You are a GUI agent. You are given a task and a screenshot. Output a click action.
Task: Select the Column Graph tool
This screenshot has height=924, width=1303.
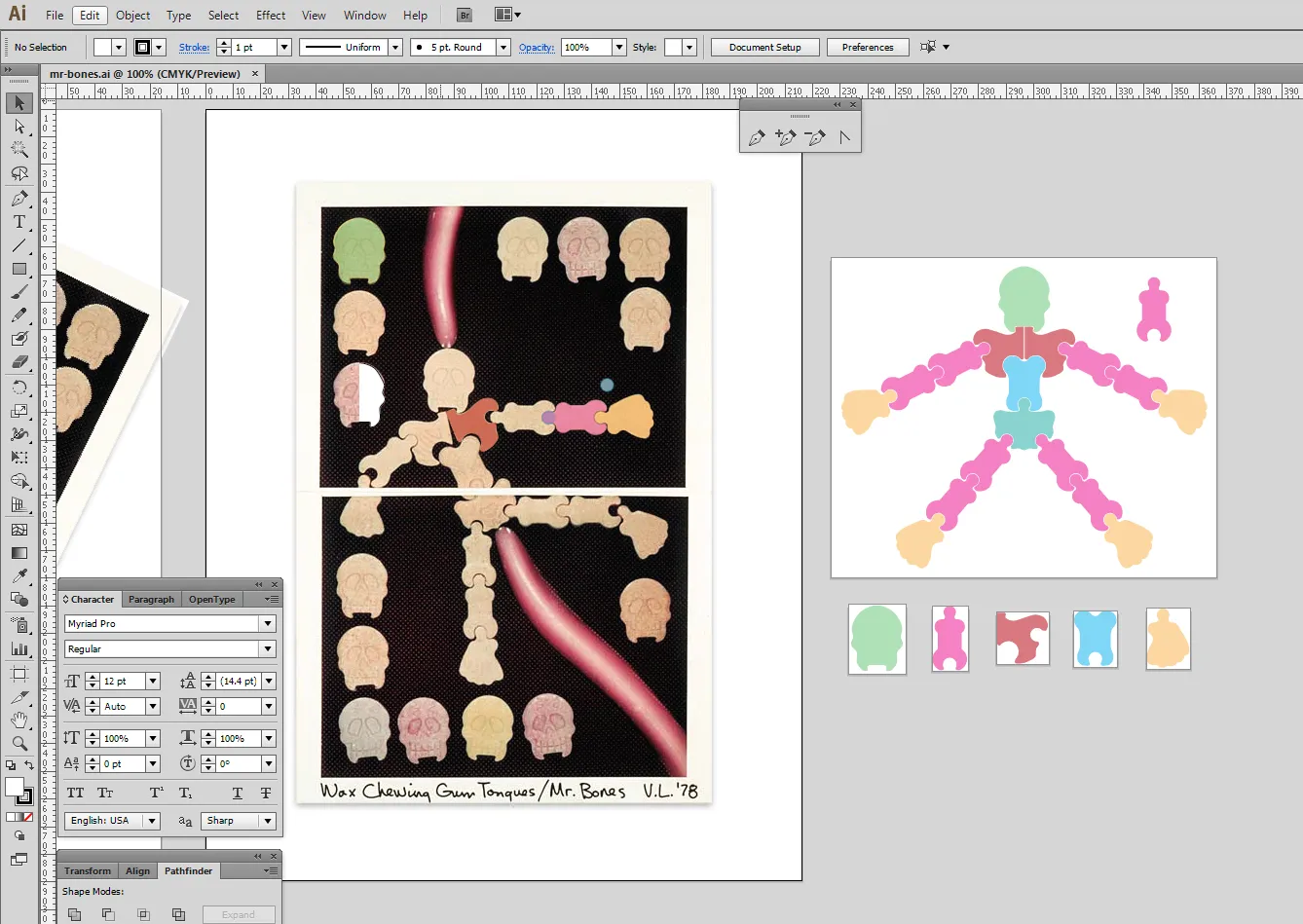pyautogui.click(x=19, y=648)
